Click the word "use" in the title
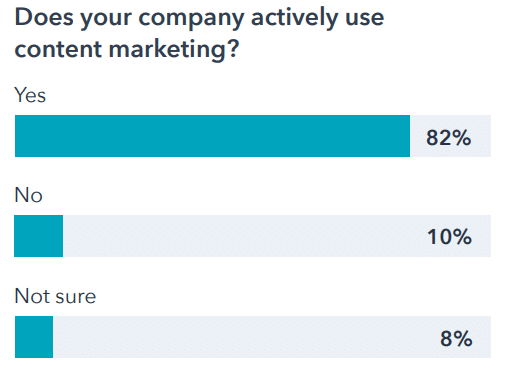Image resolution: width=520 pixels, height=373 pixels. (365, 19)
